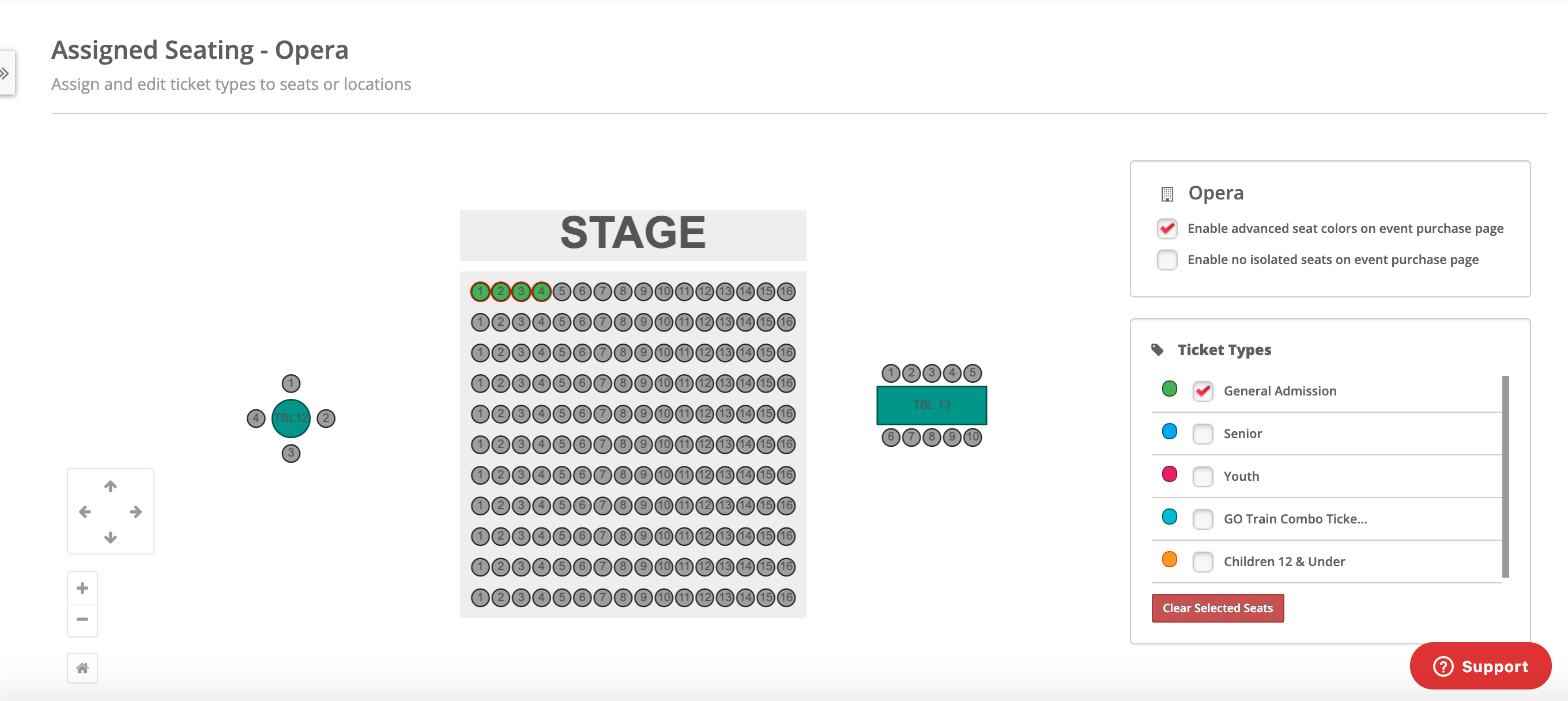Open the Support chat button
The width and height of the screenshot is (1568, 701).
[1480, 666]
